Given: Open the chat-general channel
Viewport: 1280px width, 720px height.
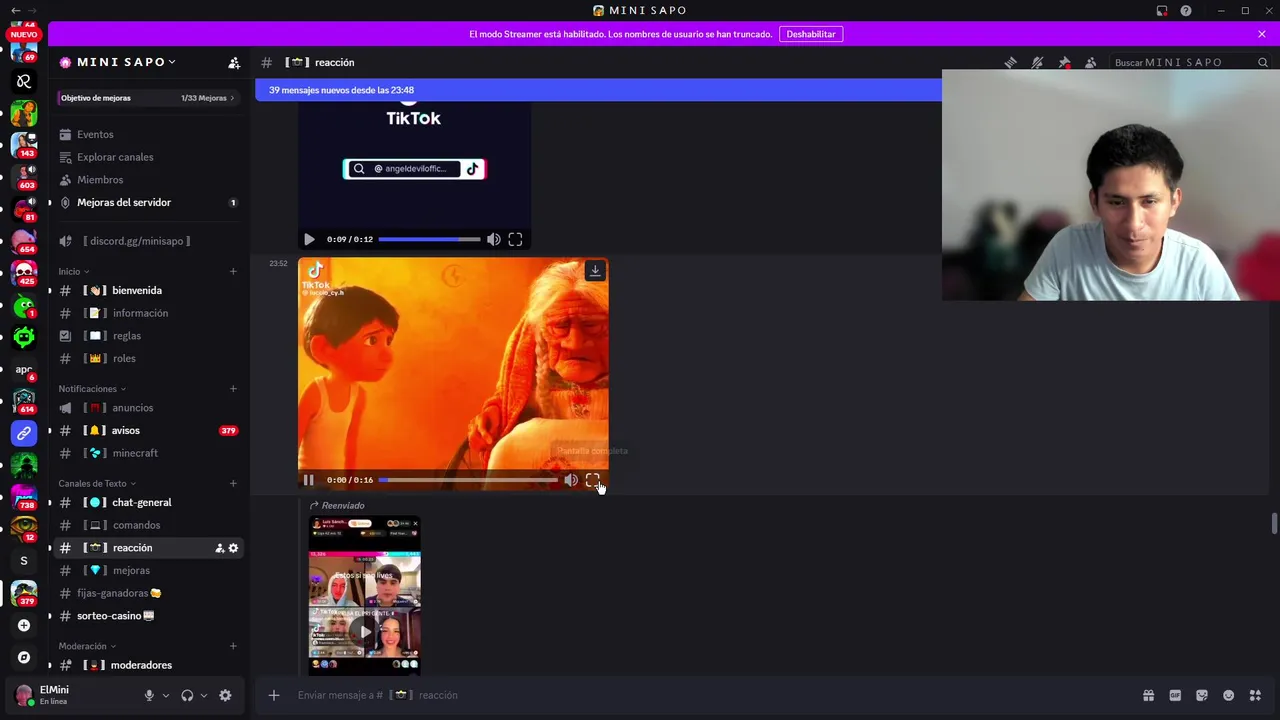Looking at the screenshot, I should pyautogui.click(x=148, y=502).
